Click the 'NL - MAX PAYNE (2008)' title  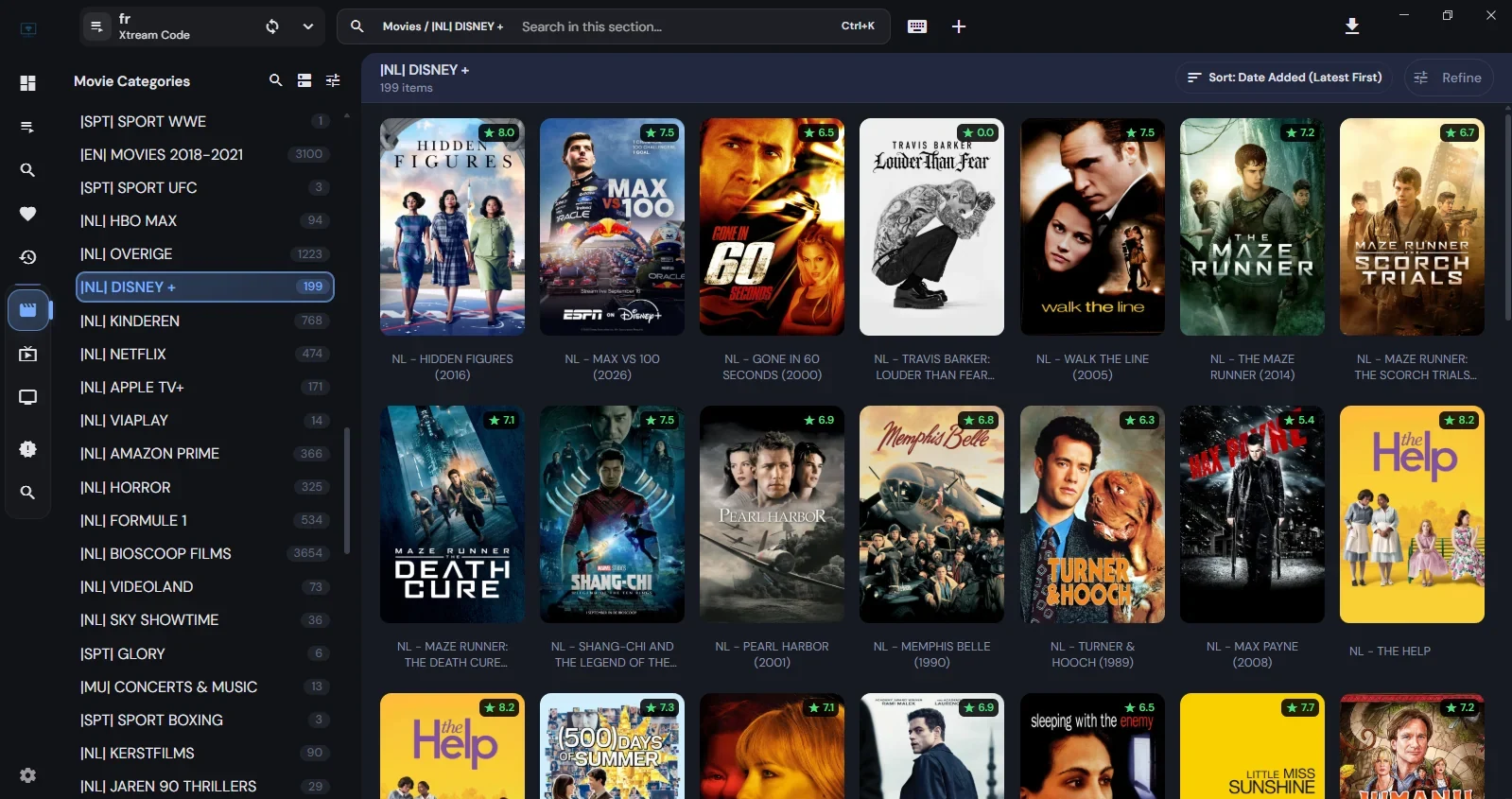[x=1252, y=654]
